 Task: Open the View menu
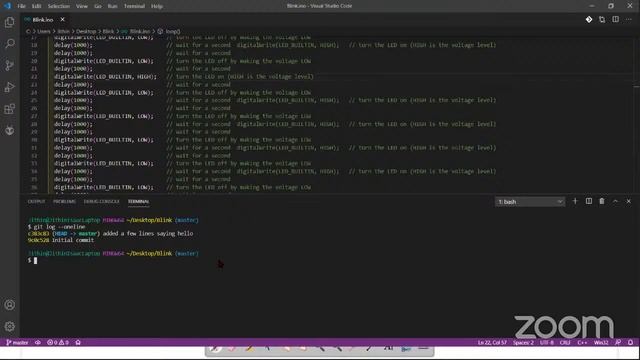[82, 6]
